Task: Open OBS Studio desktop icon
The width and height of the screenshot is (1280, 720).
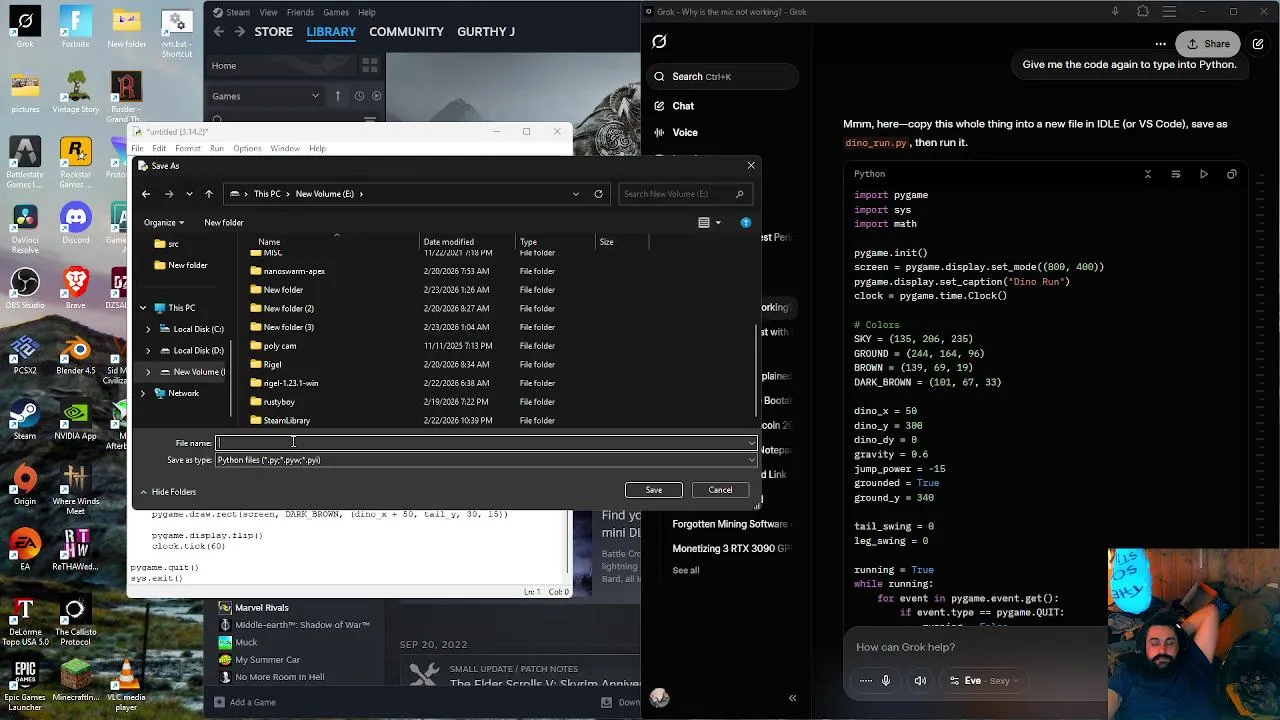Action: pyautogui.click(x=25, y=288)
